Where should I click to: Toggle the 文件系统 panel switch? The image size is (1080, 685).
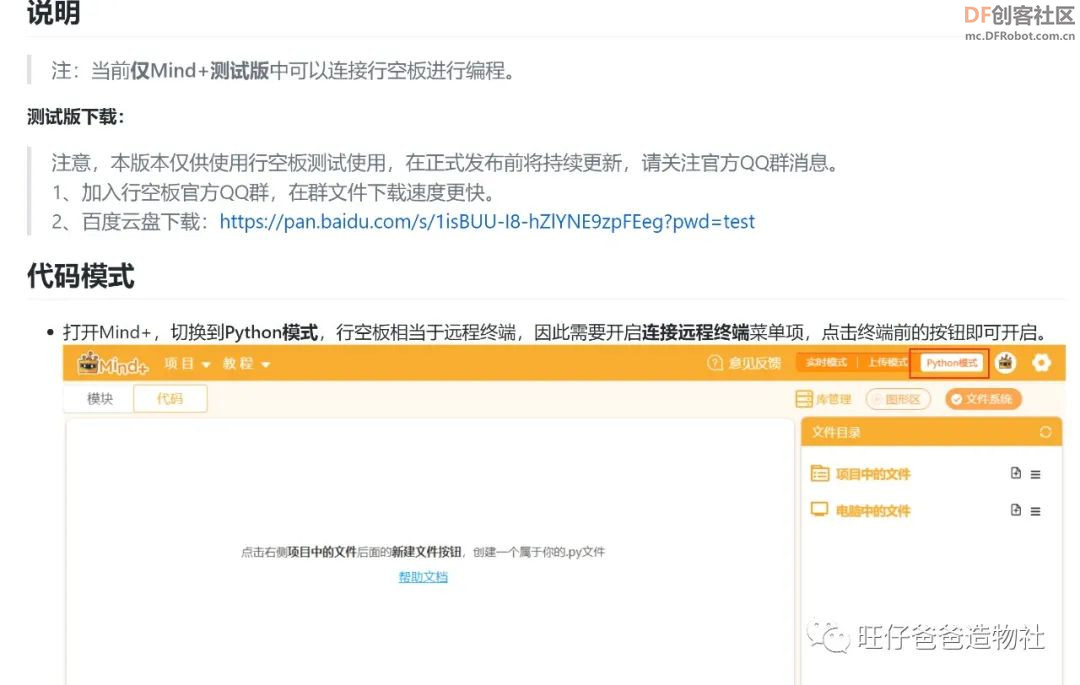coord(983,399)
